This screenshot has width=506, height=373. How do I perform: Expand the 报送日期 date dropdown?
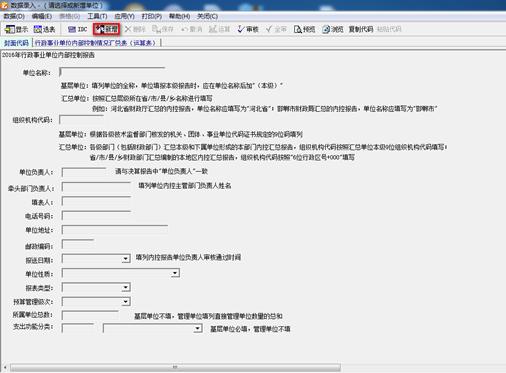click(125, 259)
